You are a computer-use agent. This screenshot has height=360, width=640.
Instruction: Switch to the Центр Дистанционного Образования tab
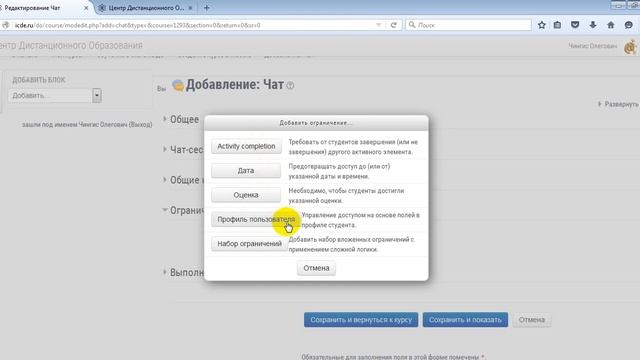tap(145, 8)
